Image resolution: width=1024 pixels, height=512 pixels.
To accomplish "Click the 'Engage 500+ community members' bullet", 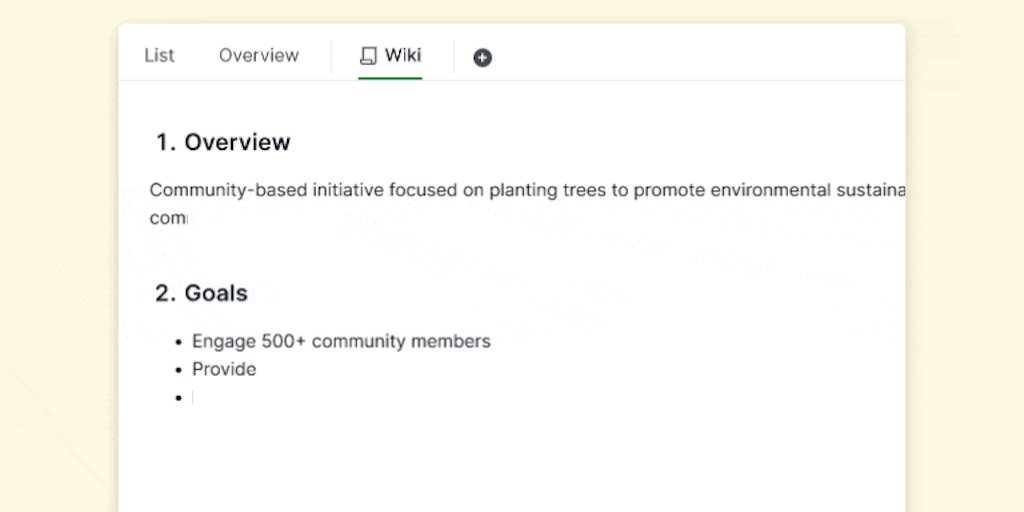I will pos(341,341).
